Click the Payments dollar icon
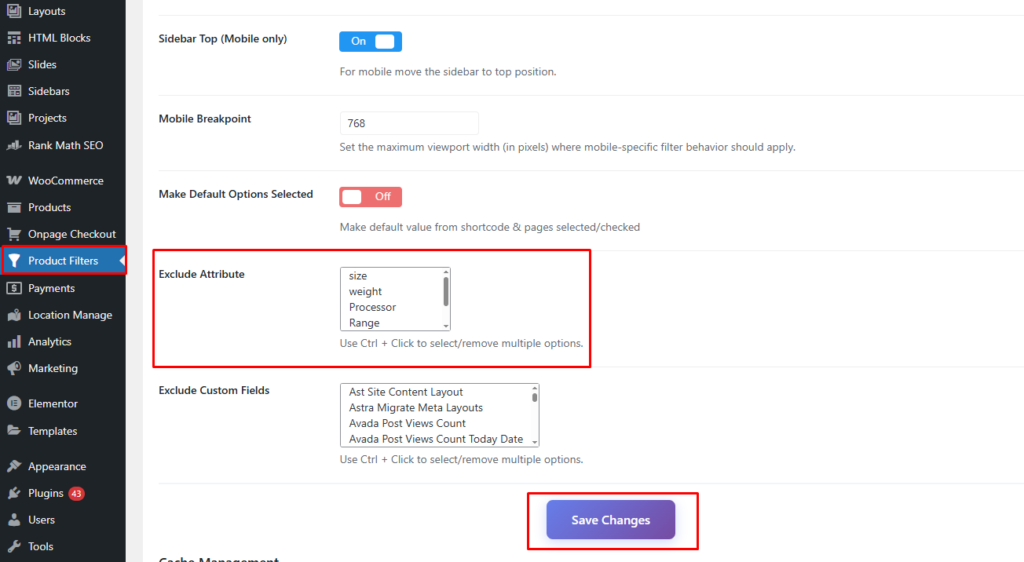 coord(14,288)
